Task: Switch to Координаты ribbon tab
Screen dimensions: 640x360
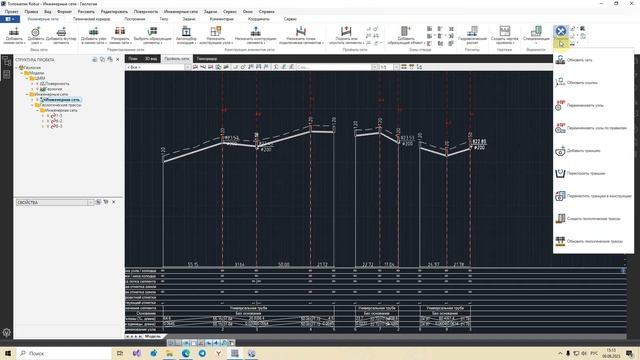Action: (258, 19)
